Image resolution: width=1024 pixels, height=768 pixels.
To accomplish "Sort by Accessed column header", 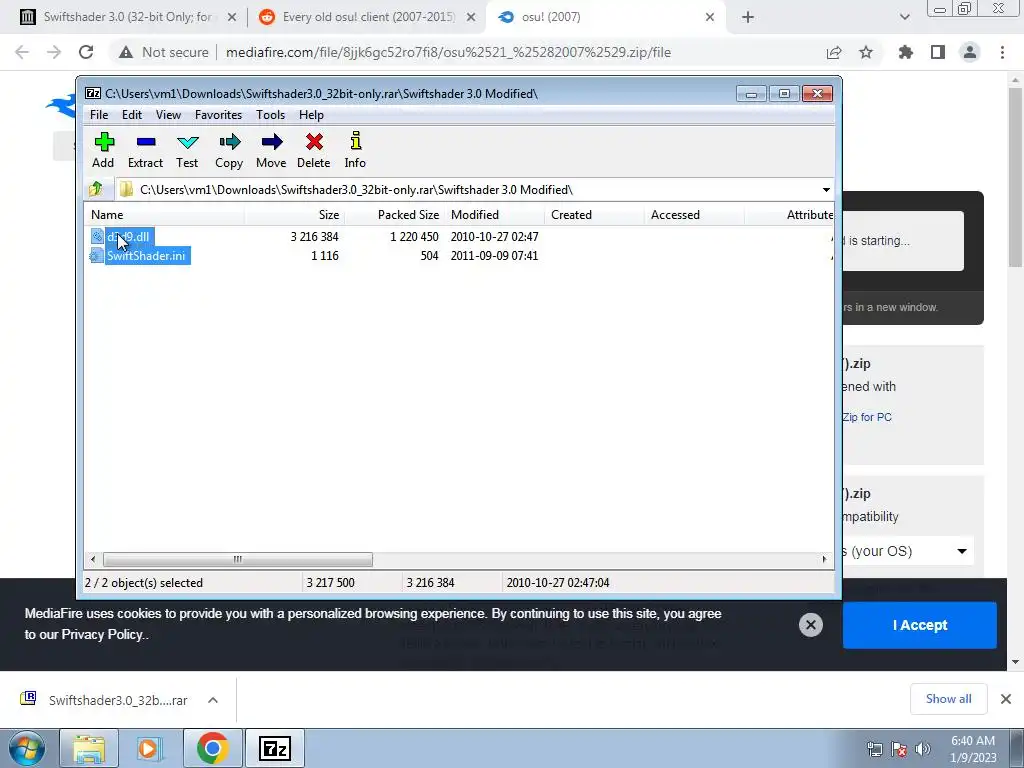I will (x=694, y=215).
